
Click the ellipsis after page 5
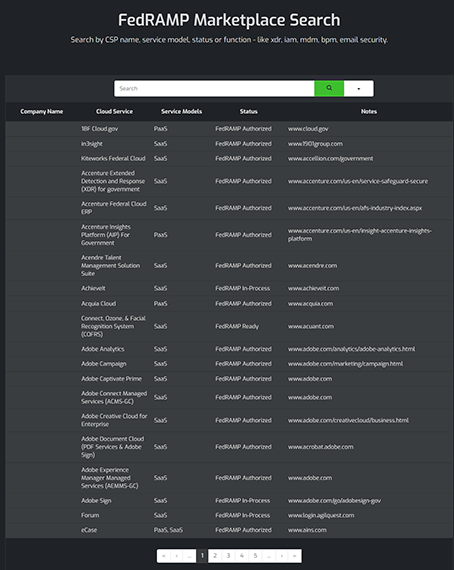click(269, 555)
